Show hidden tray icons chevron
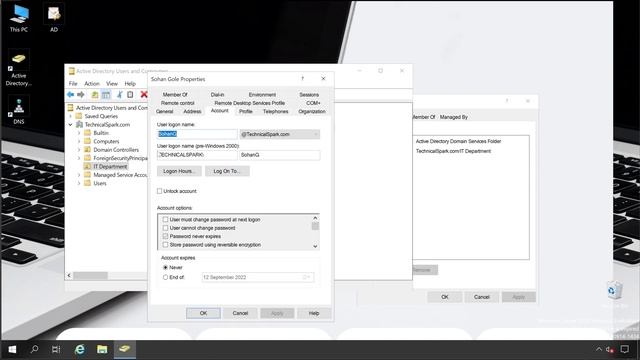This screenshot has height=360, width=640. pos(599,349)
